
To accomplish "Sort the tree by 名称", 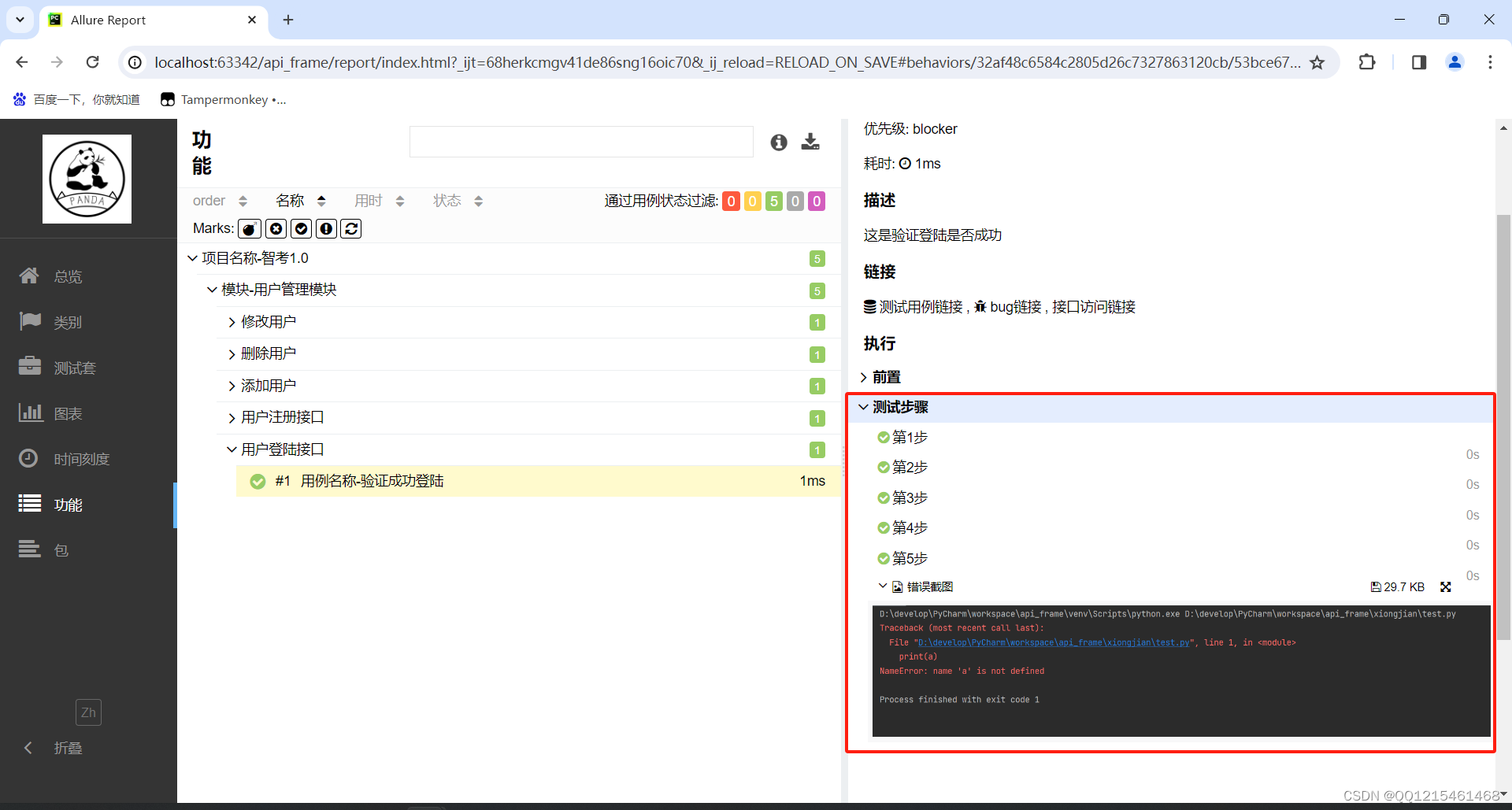I will (301, 201).
